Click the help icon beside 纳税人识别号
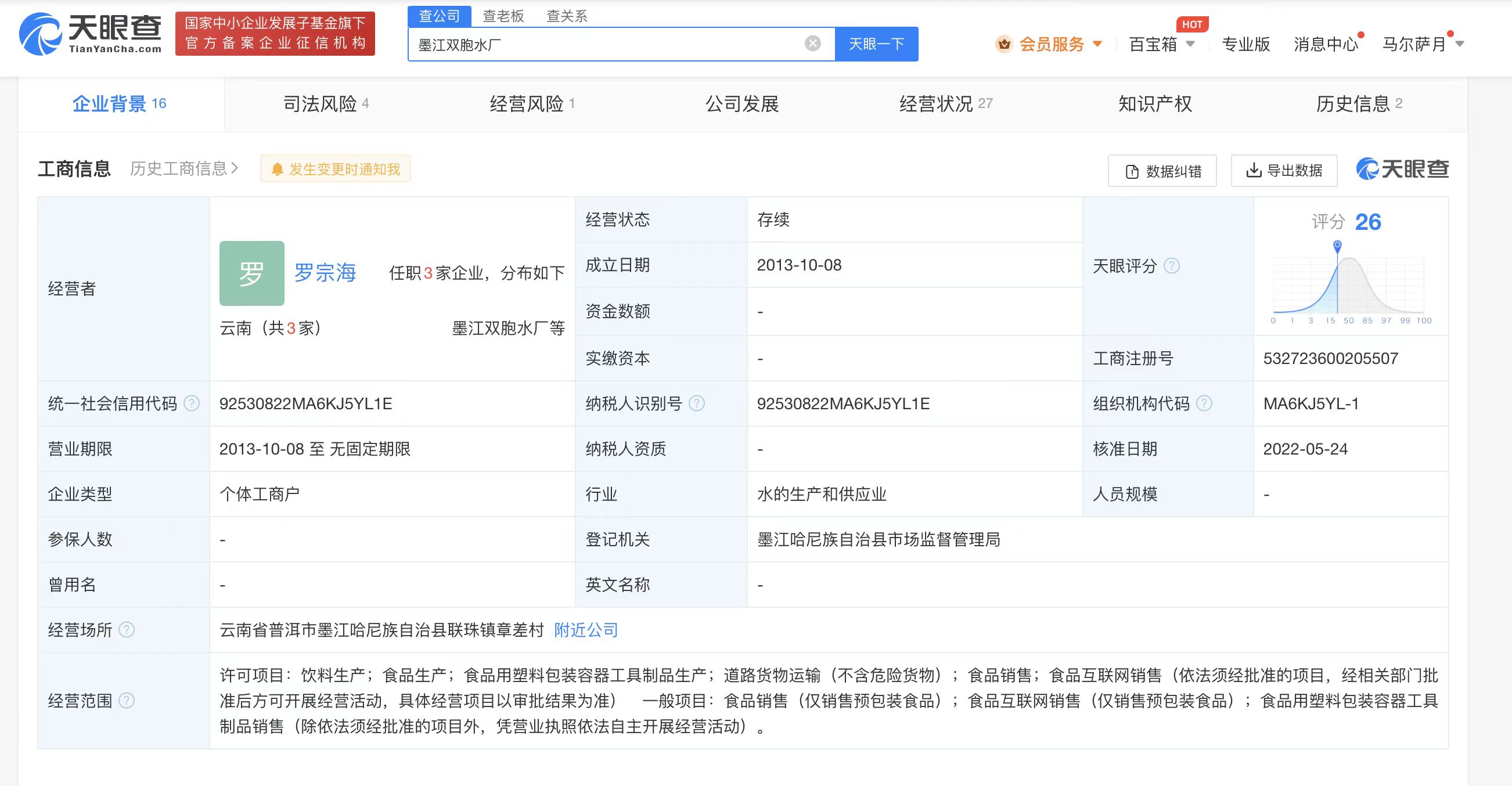Screen dimensions: 1512x786 point(697,403)
